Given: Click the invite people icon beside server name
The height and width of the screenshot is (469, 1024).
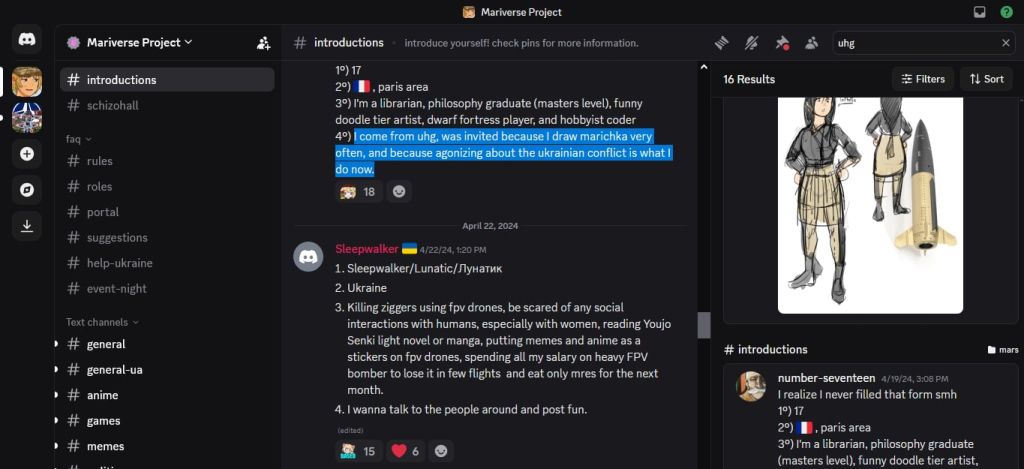Looking at the screenshot, I should [x=263, y=43].
